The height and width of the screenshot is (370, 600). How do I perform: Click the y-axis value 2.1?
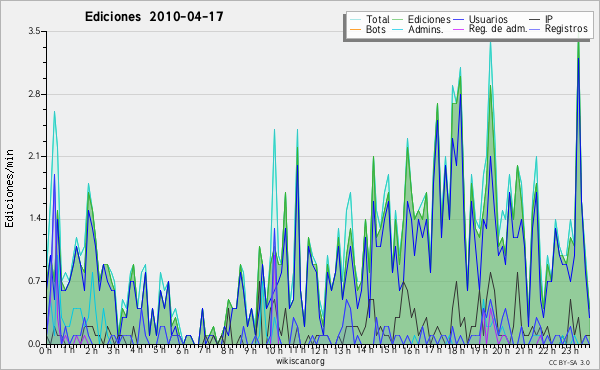coord(34,156)
